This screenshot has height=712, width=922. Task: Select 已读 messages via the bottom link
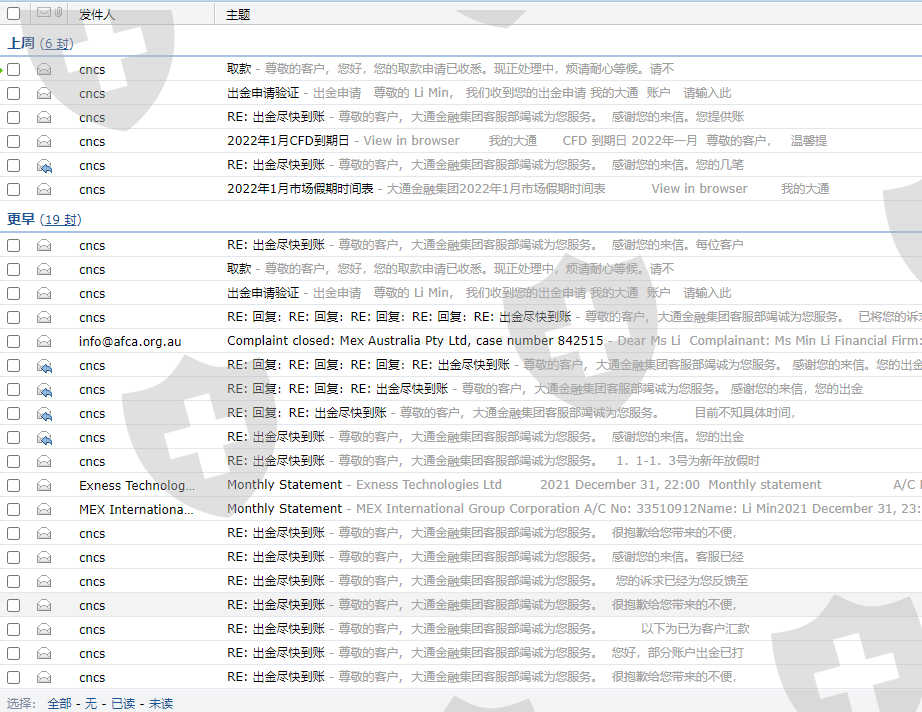pyautogui.click(x=123, y=704)
